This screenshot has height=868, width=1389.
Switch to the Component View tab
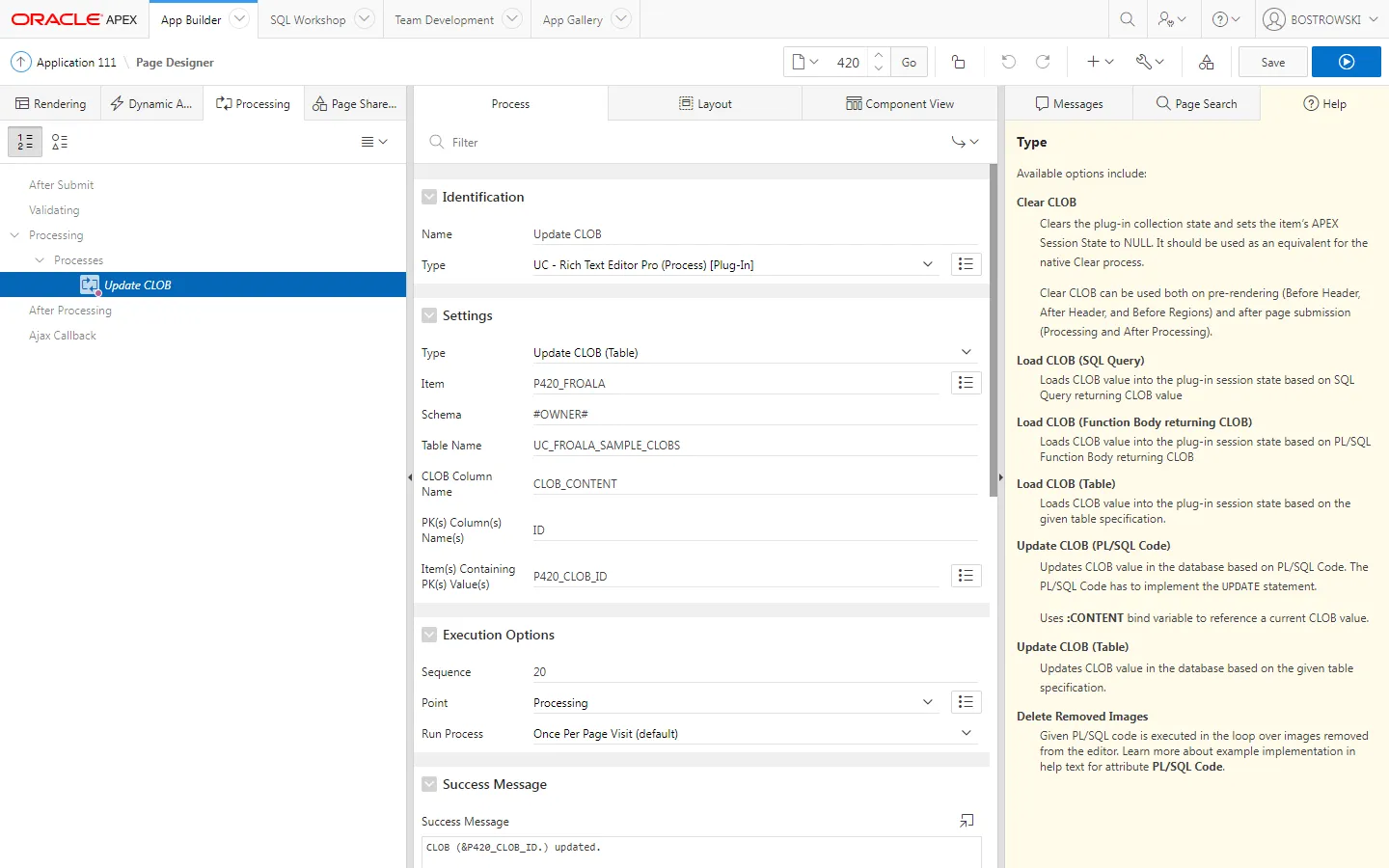point(899,103)
